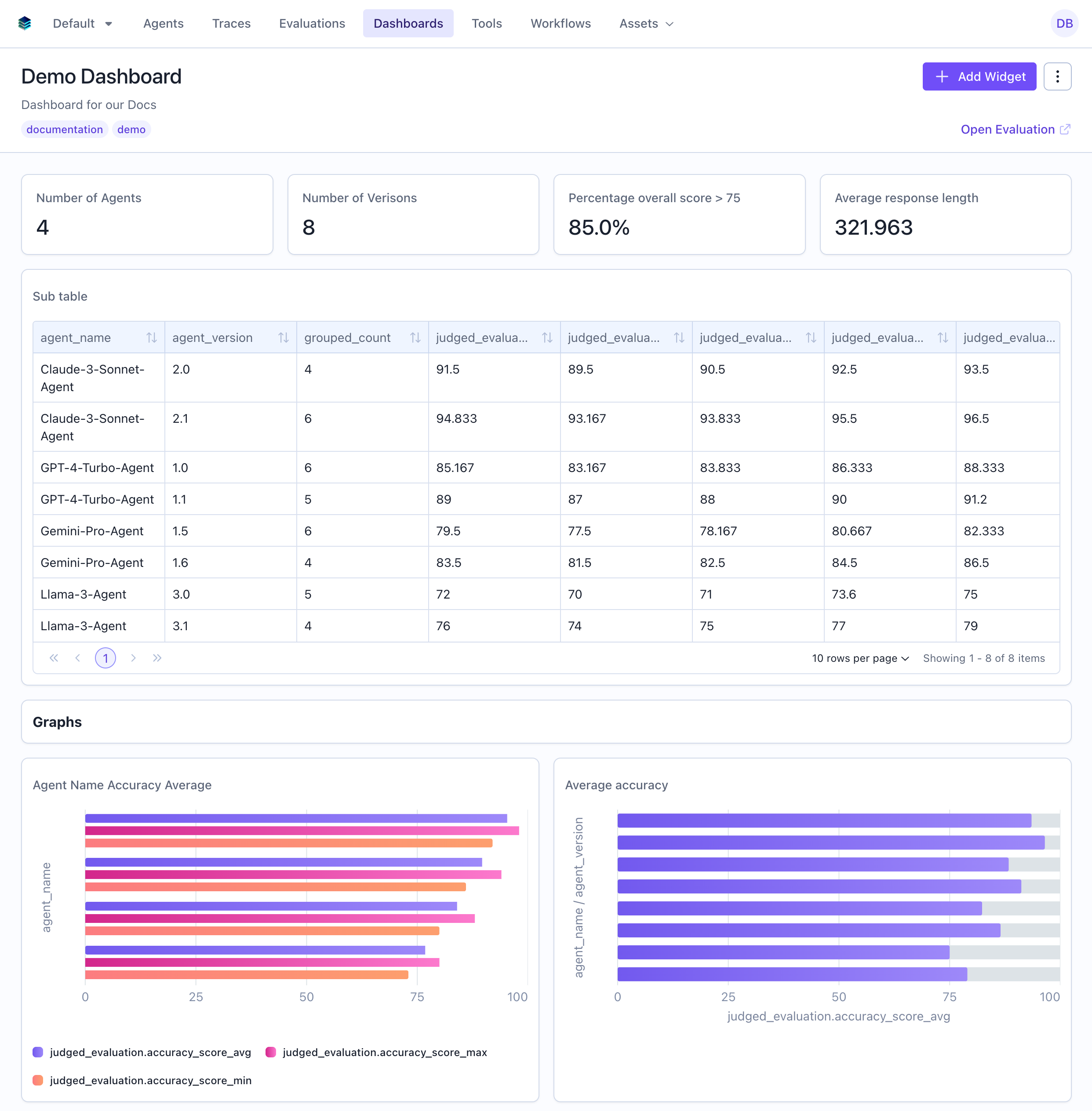The width and height of the screenshot is (1092, 1111).
Task: Jump to last page with double-chevron icon
Action: coord(157,658)
